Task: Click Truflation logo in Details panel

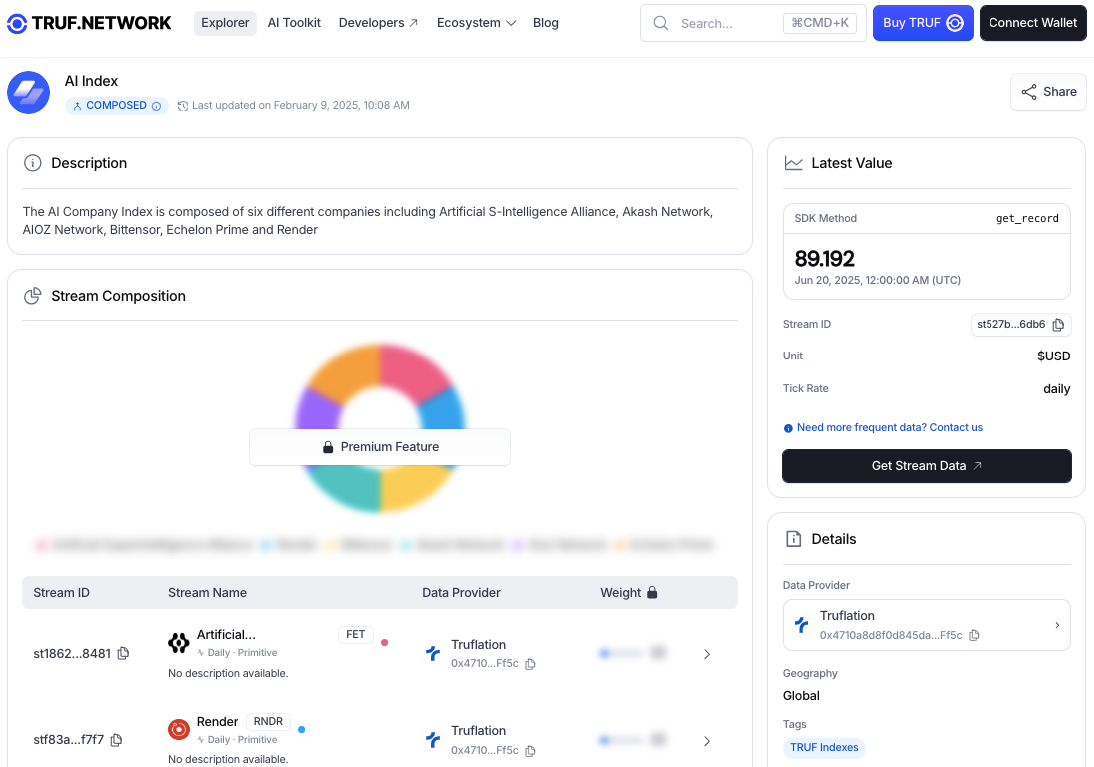Action: [x=802, y=625]
